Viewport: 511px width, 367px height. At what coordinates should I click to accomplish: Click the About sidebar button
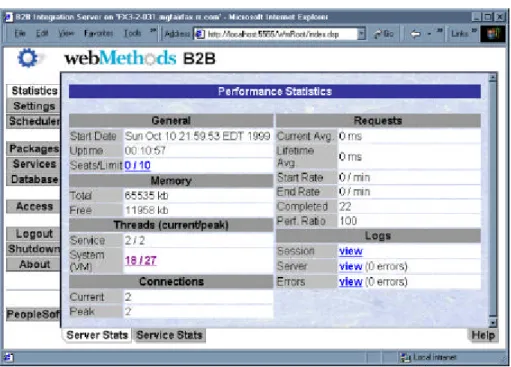click(x=34, y=264)
